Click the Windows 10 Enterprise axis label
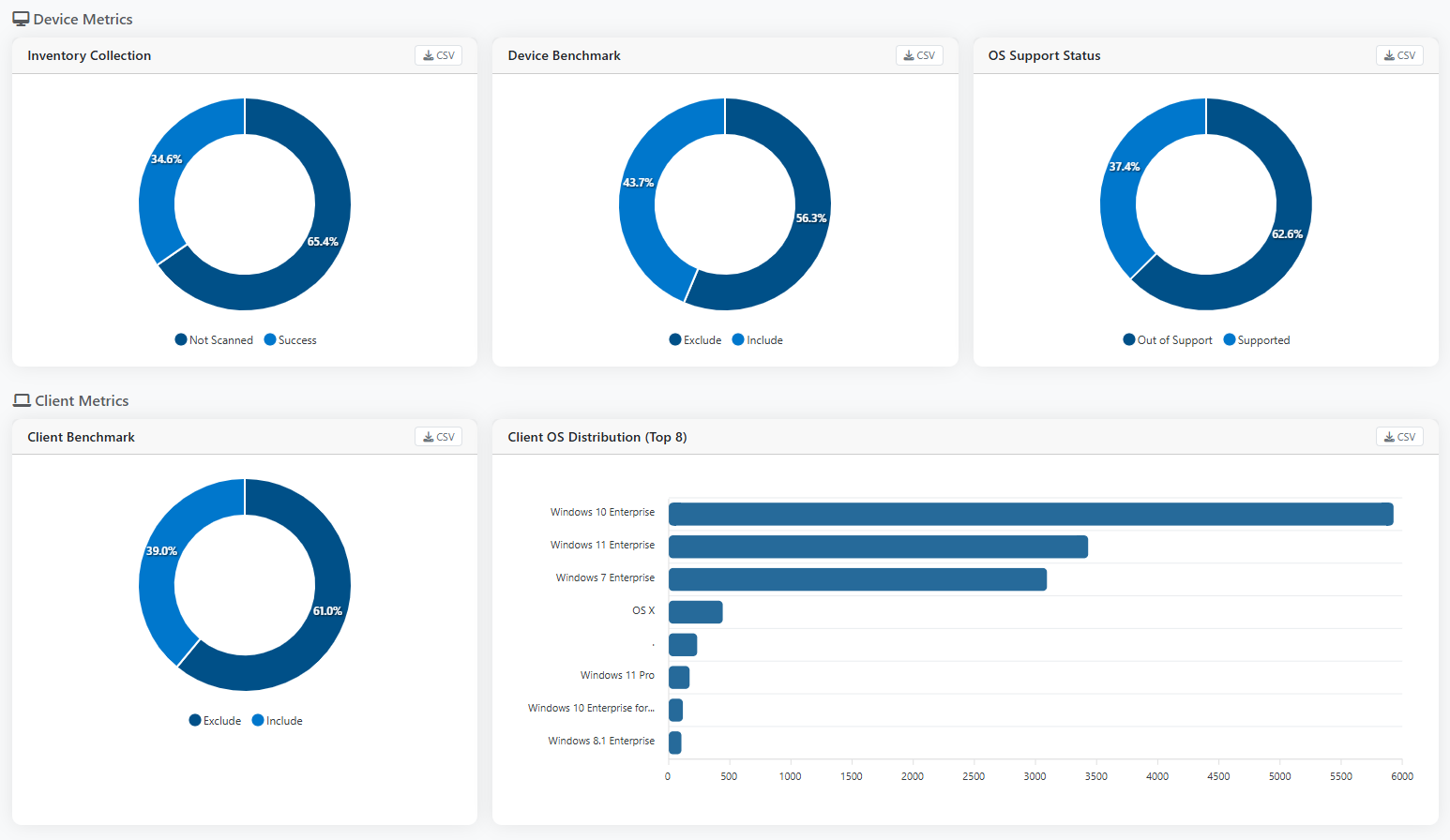The width and height of the screenshot is (1450, 840). 602,512
